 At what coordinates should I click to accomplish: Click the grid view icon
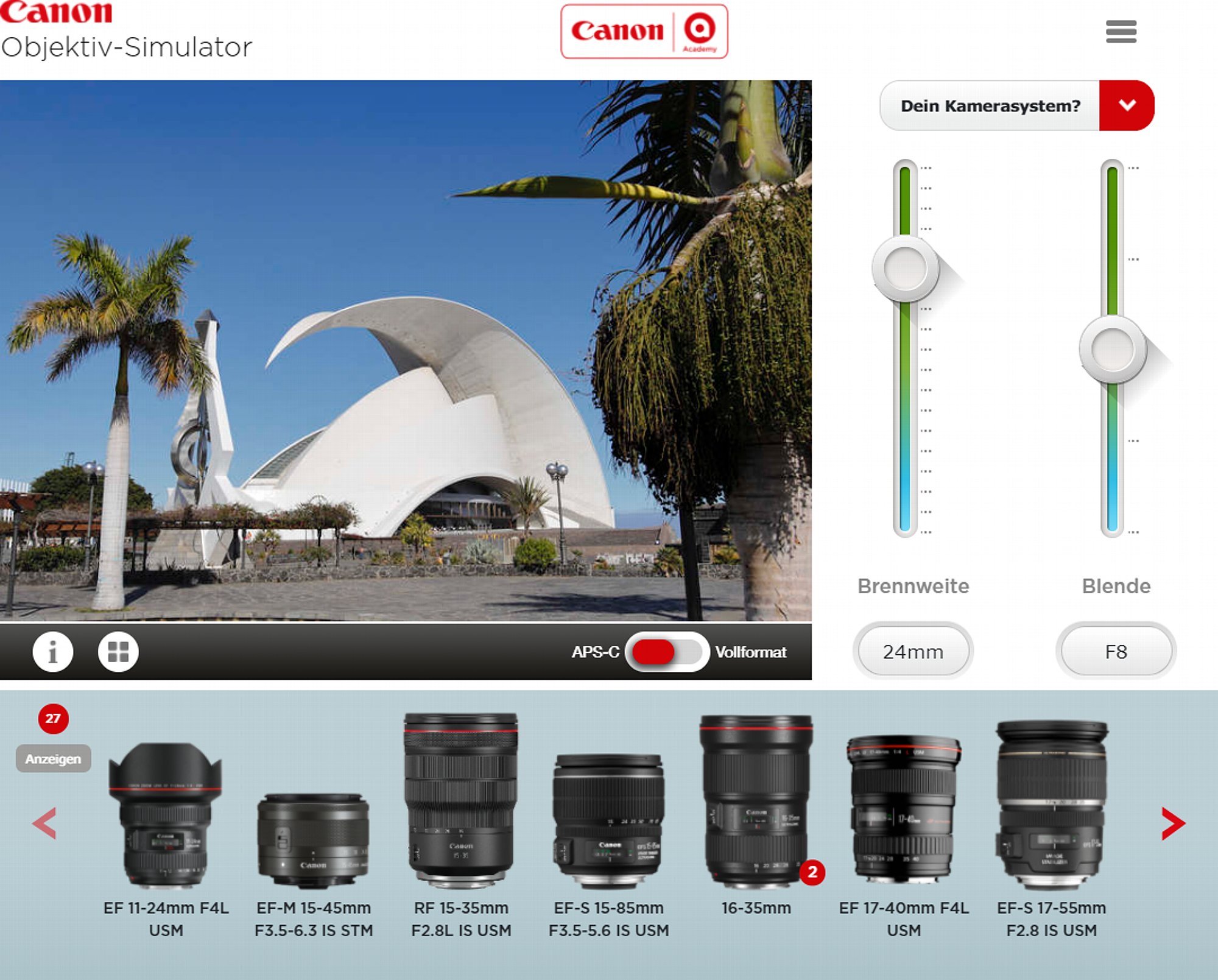click(118, 652)
